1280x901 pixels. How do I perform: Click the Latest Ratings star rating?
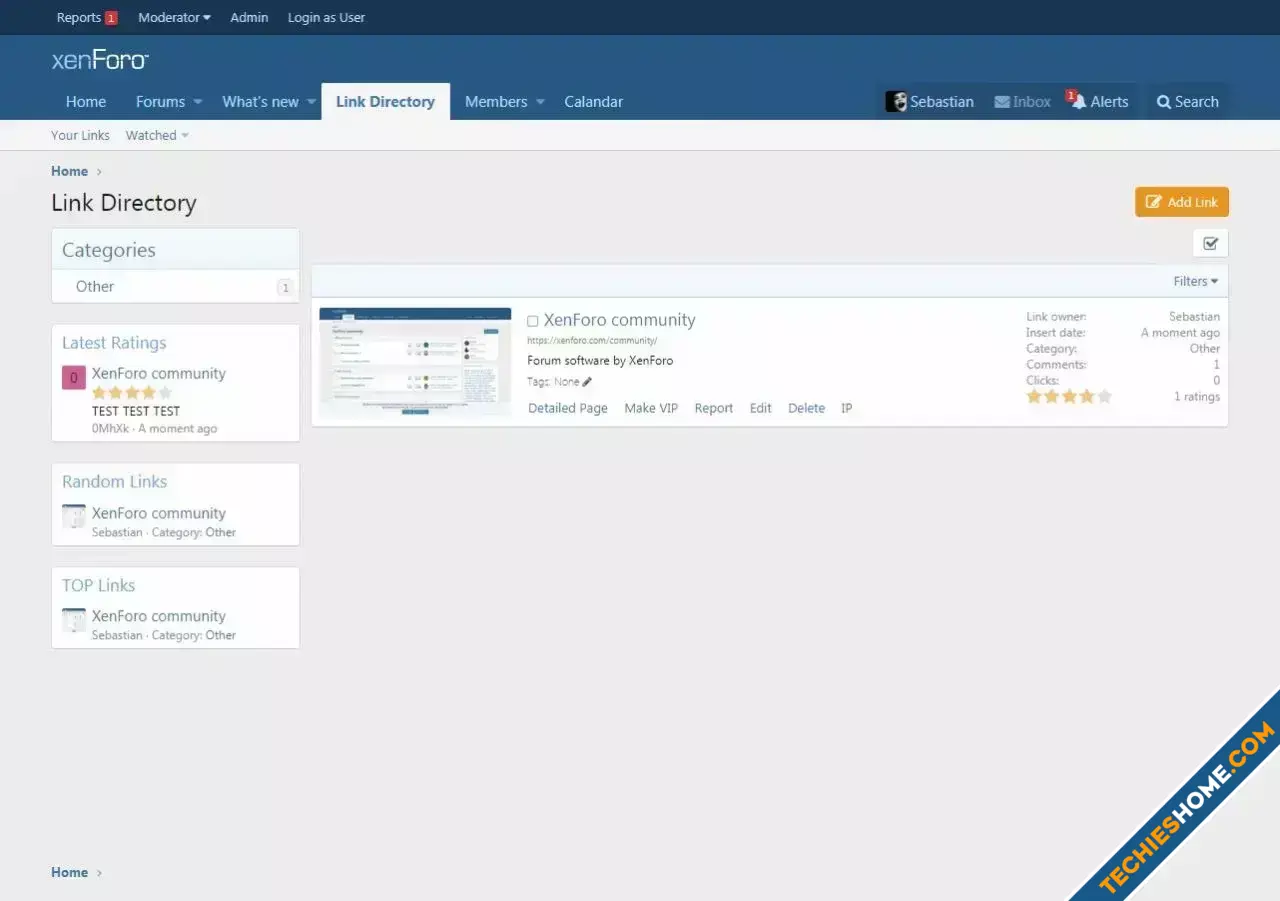point(132,393)
